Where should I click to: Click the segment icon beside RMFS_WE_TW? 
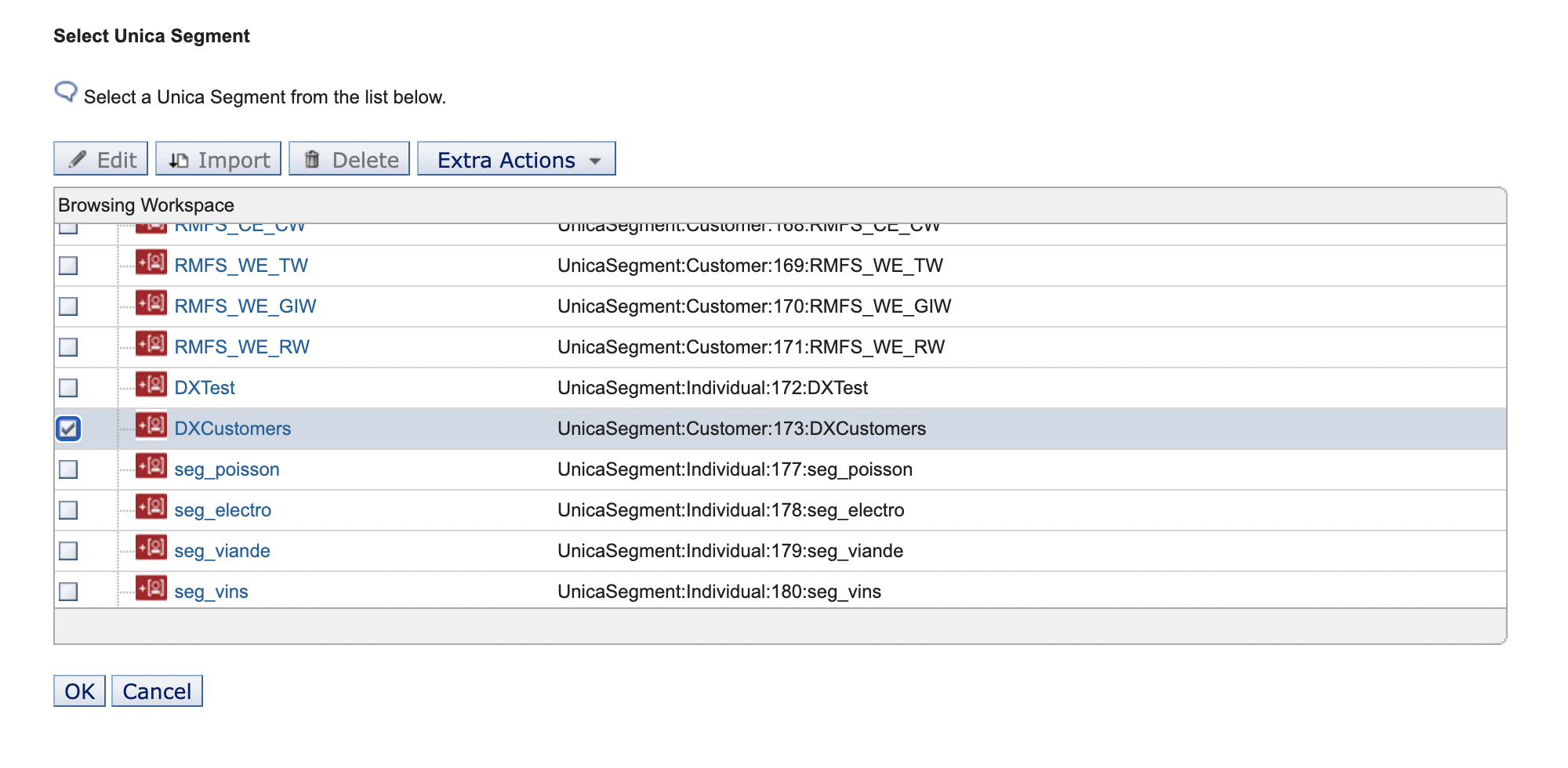tap(151, 263)
